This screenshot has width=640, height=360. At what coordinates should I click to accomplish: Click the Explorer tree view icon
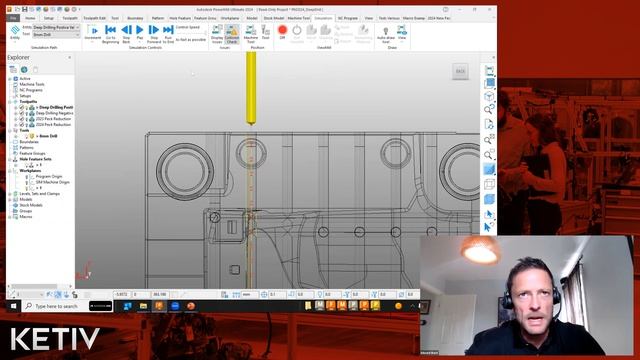coord(13,69)
